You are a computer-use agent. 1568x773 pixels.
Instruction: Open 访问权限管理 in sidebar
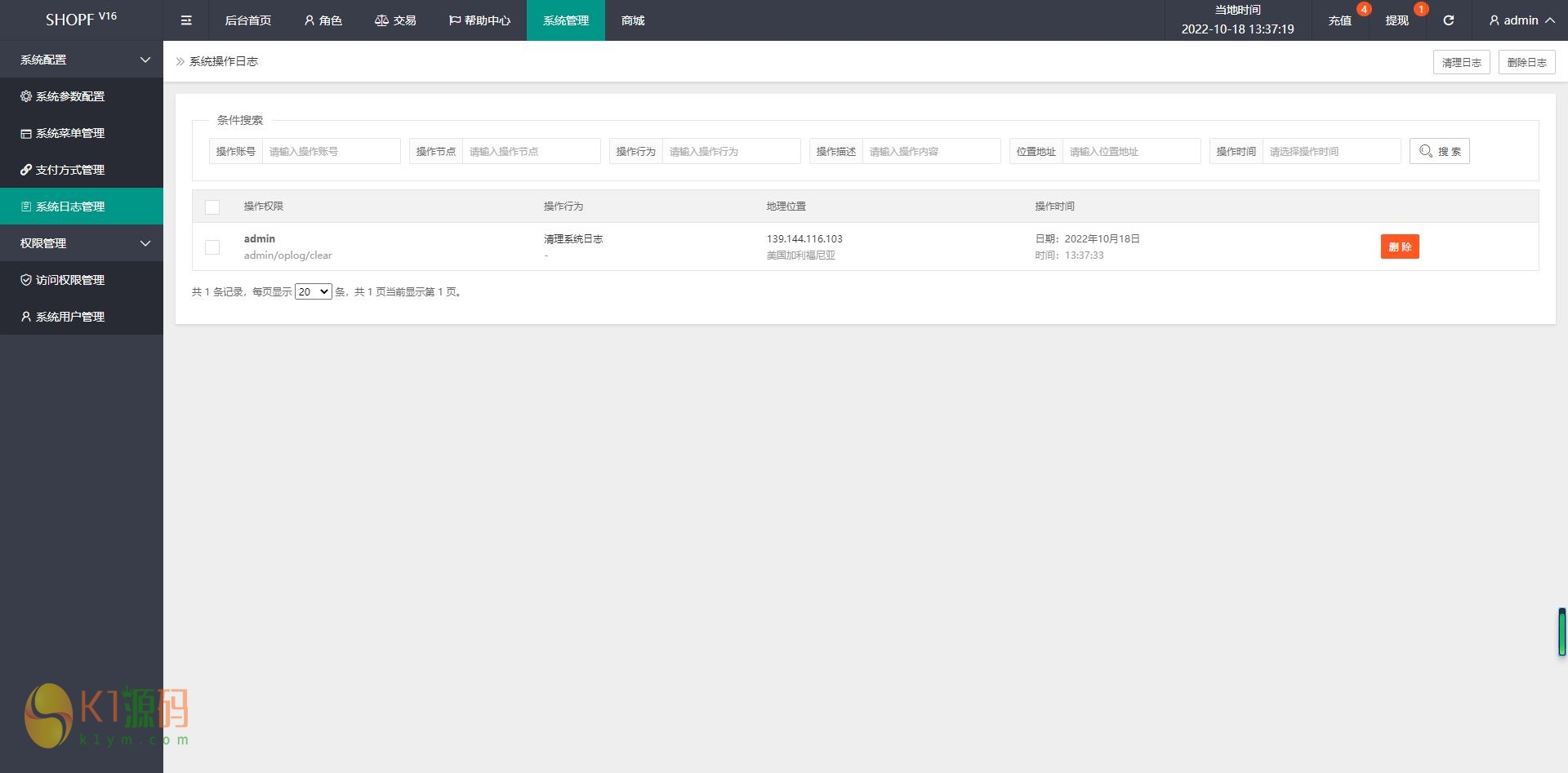pos(82,280)
